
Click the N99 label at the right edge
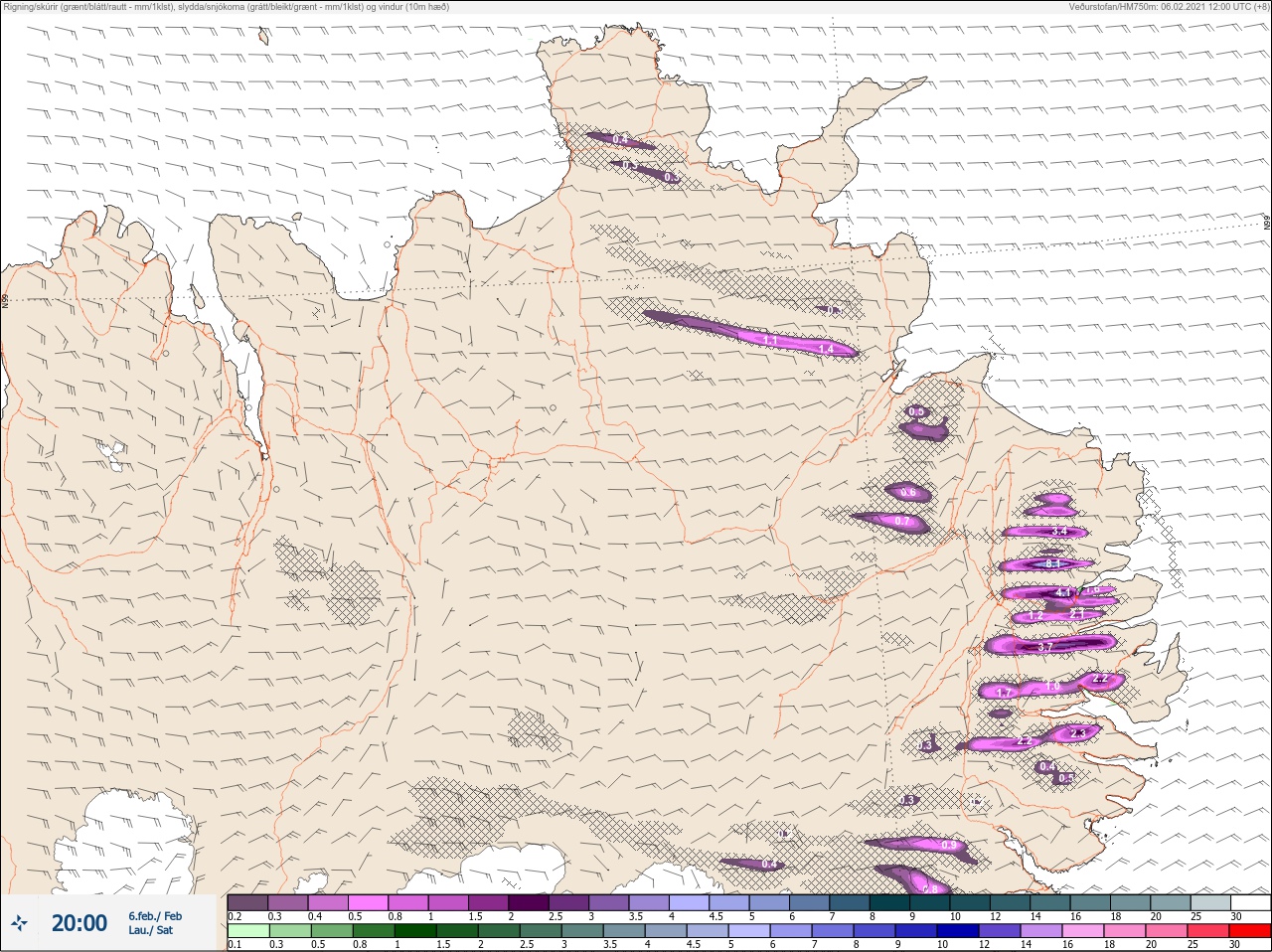pyautogui.click(x=1267, y=224)
